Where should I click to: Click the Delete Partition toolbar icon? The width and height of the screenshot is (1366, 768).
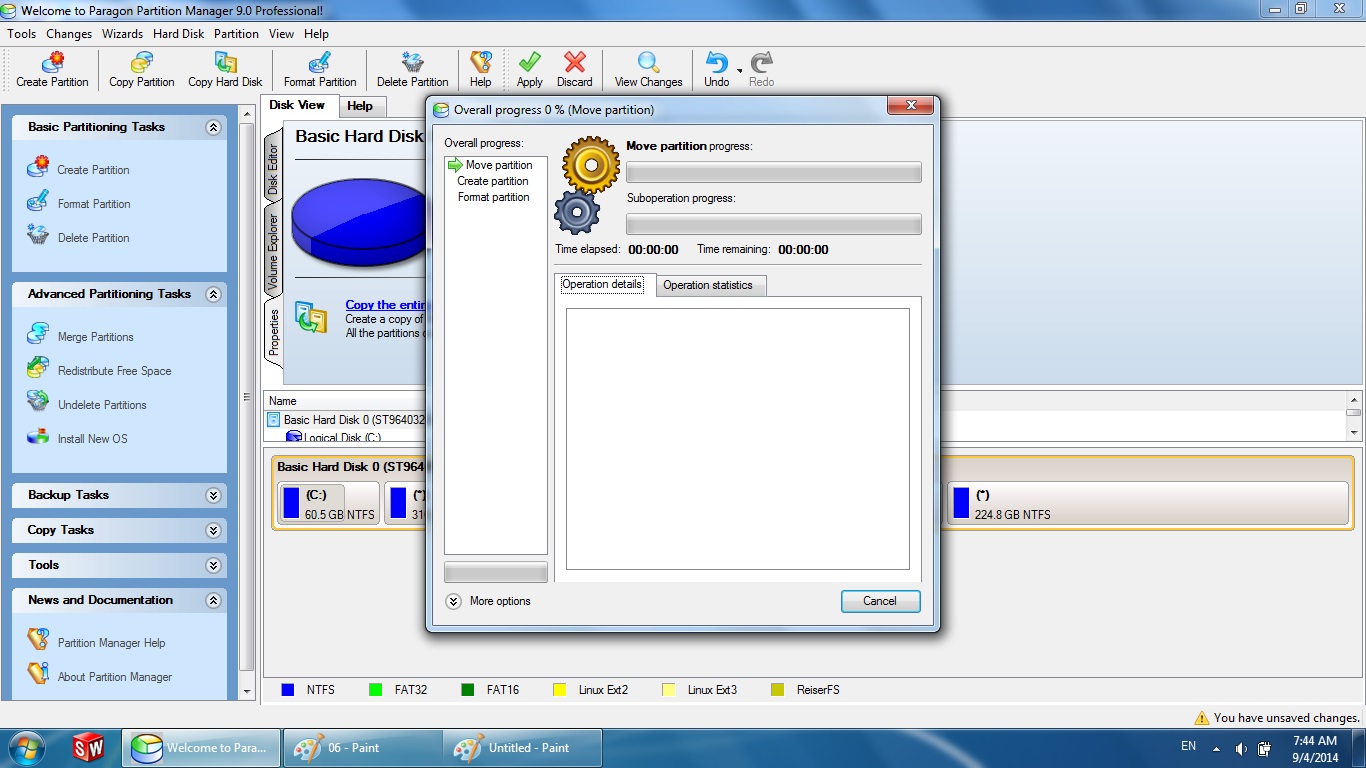(x=412, y=70)
